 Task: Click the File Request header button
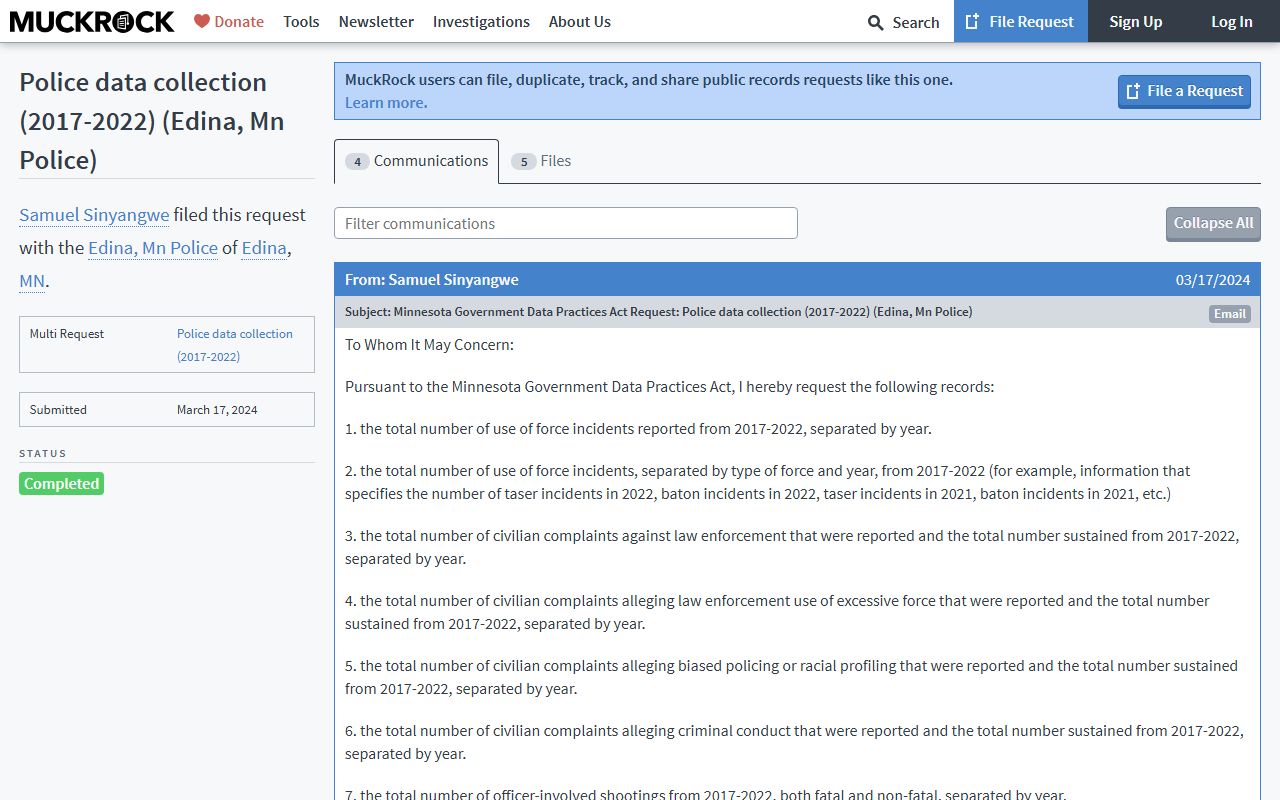(x=1020, y=21)
